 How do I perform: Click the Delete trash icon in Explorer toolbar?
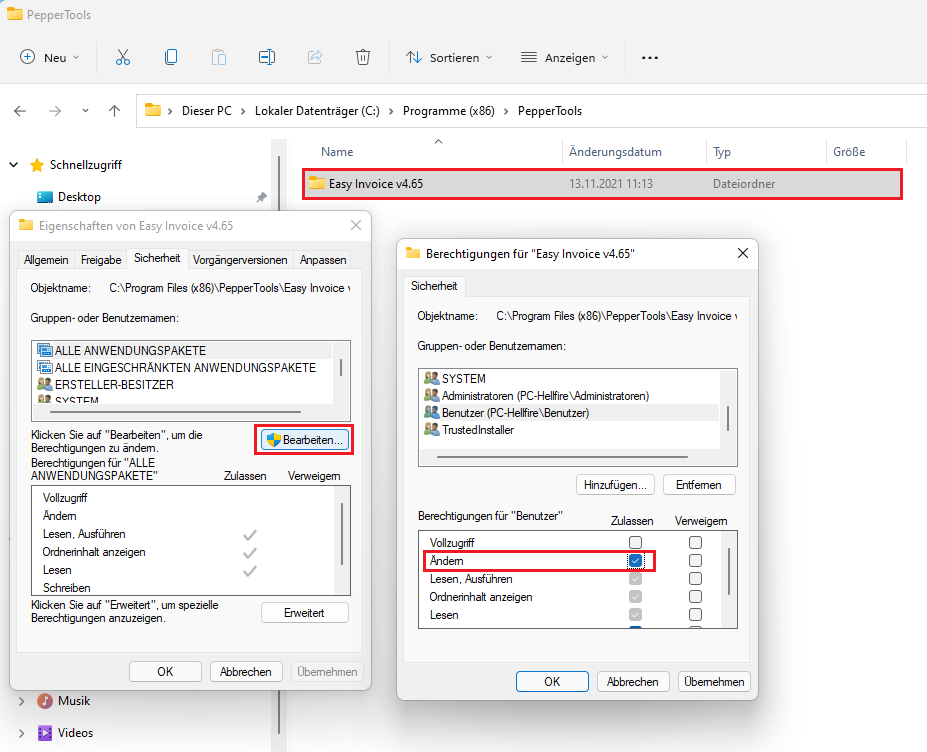click(363, 57)
